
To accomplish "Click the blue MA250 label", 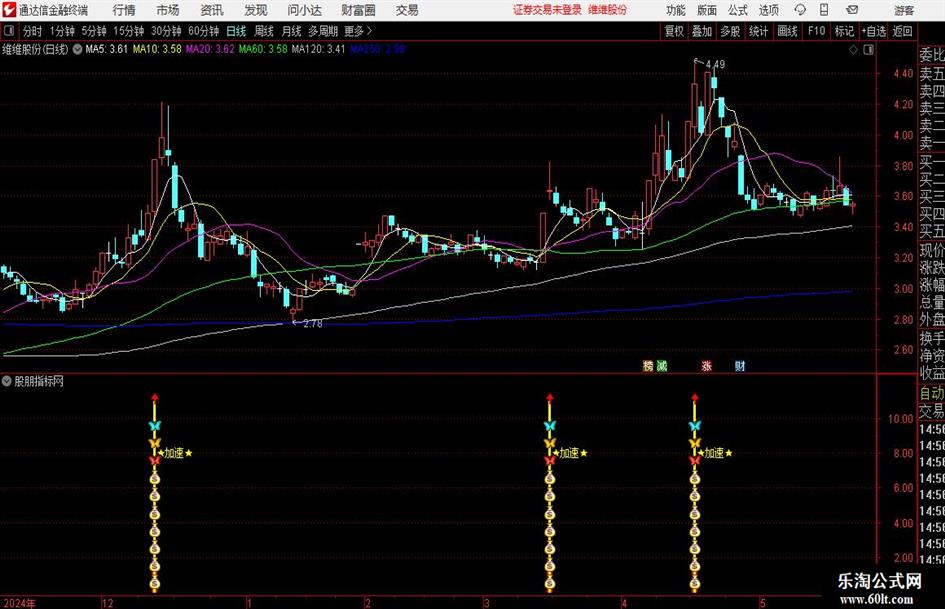I will click(x=377, y=49).
